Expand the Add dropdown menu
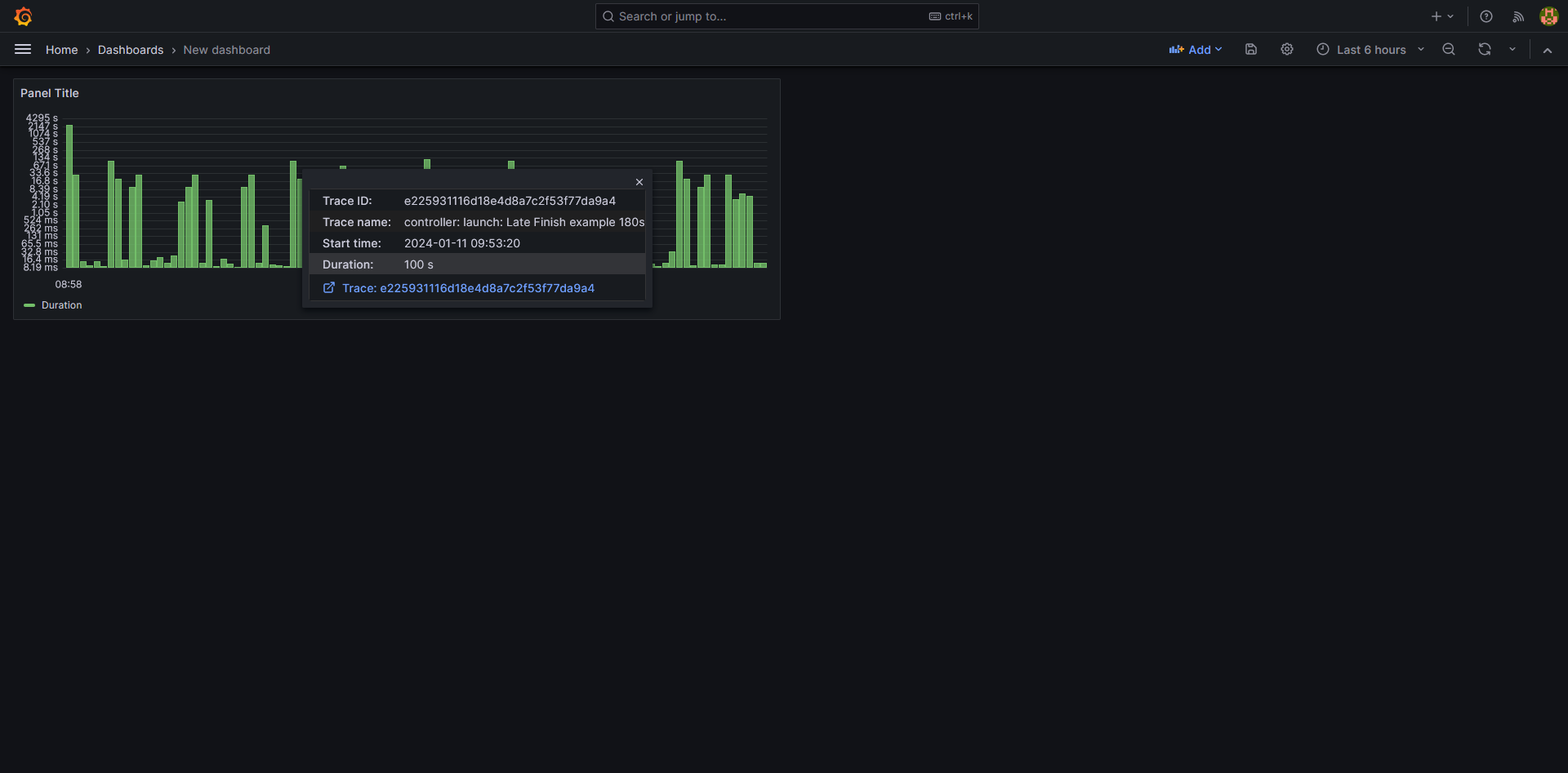 (1195, 50)
